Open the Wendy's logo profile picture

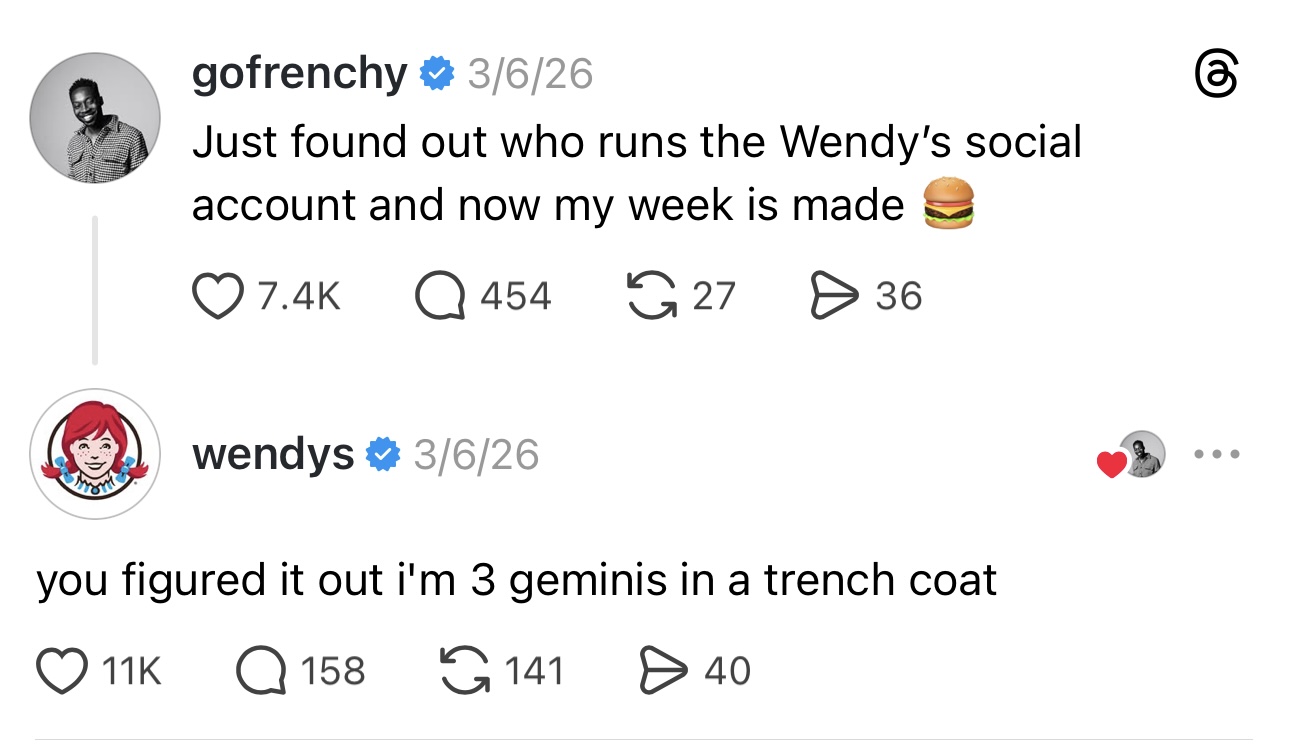(x=95, y=454)
